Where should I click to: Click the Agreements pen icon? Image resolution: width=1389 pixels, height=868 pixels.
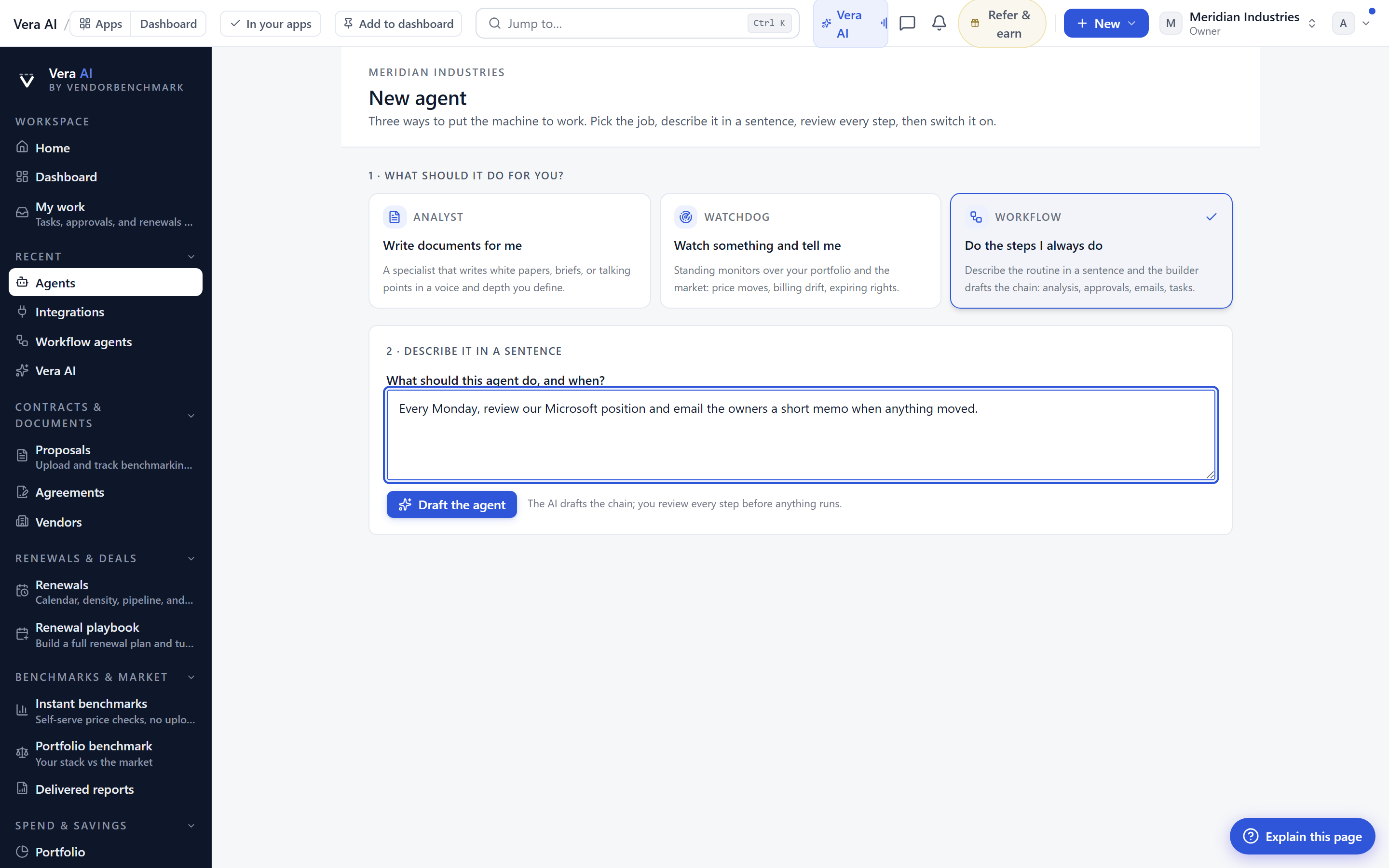22,492
